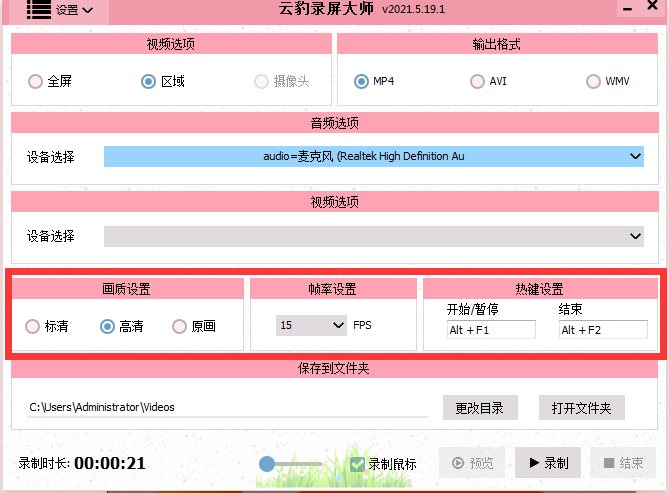Stop recording with the 结束 button
The height and width of the screenshot is (493, 669).
point(623,463)
